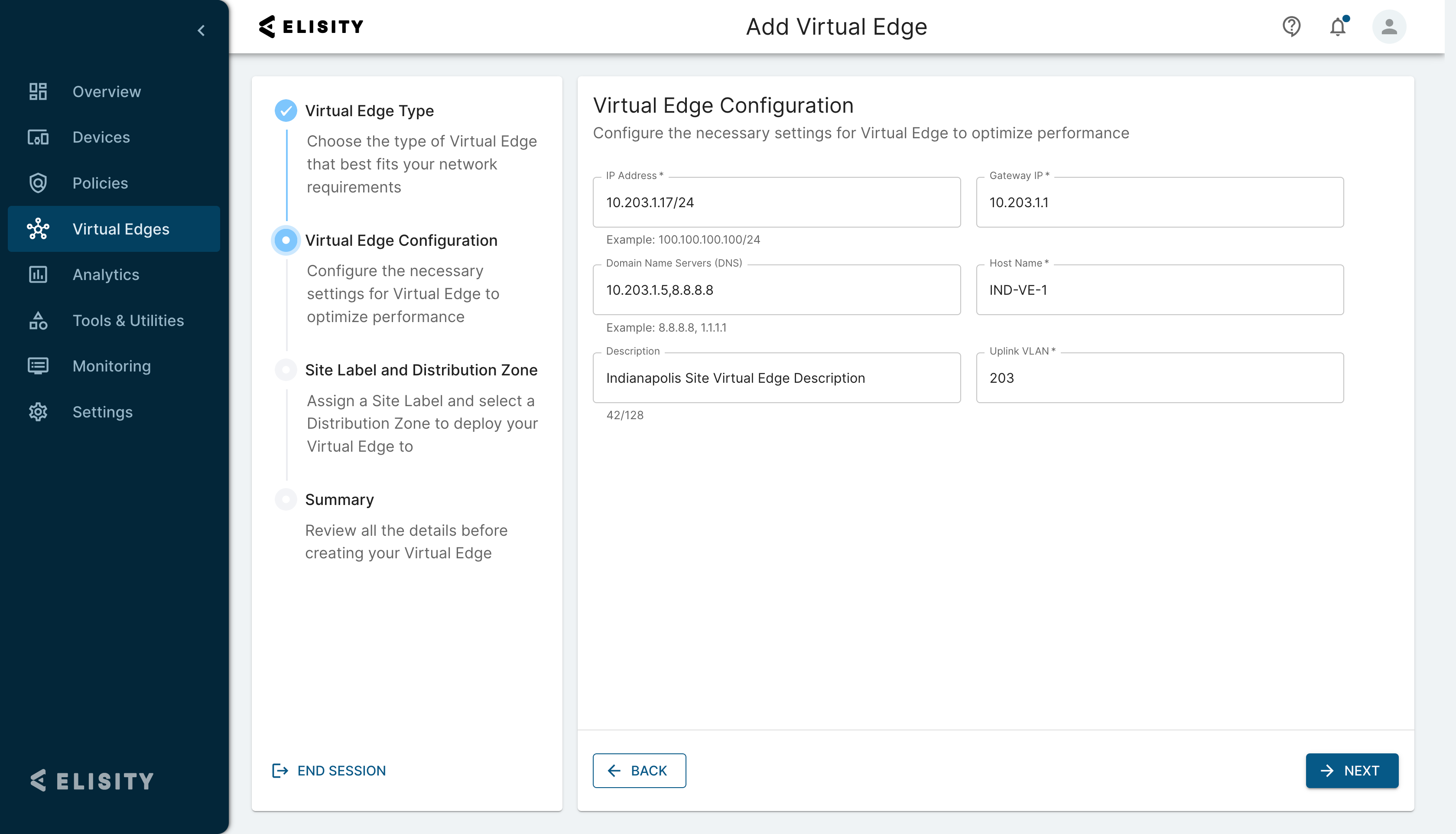Screen dimensions: 1456x834
Task: Select the Virtual Edge Type step title
Action: [x=369, y=111]
